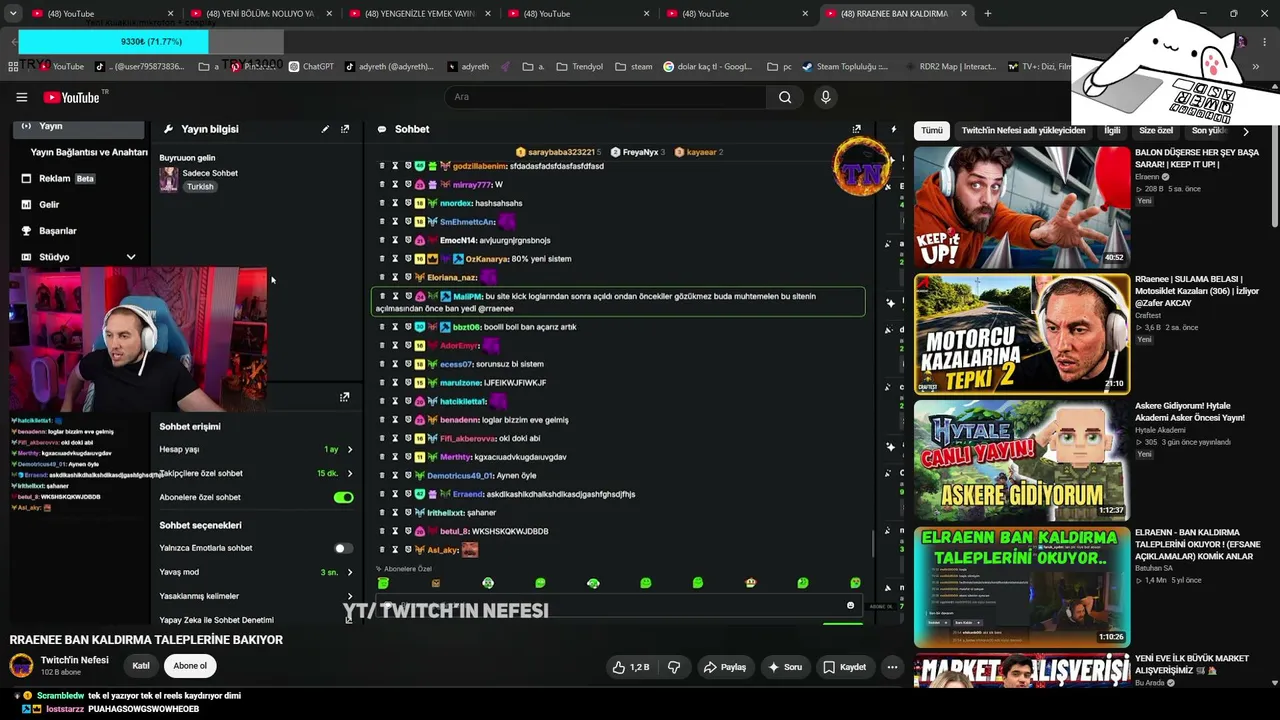Screen dimensions: 1280x720
Task: Open the YouTube hamburger guide menu
Action: [21, 97]
